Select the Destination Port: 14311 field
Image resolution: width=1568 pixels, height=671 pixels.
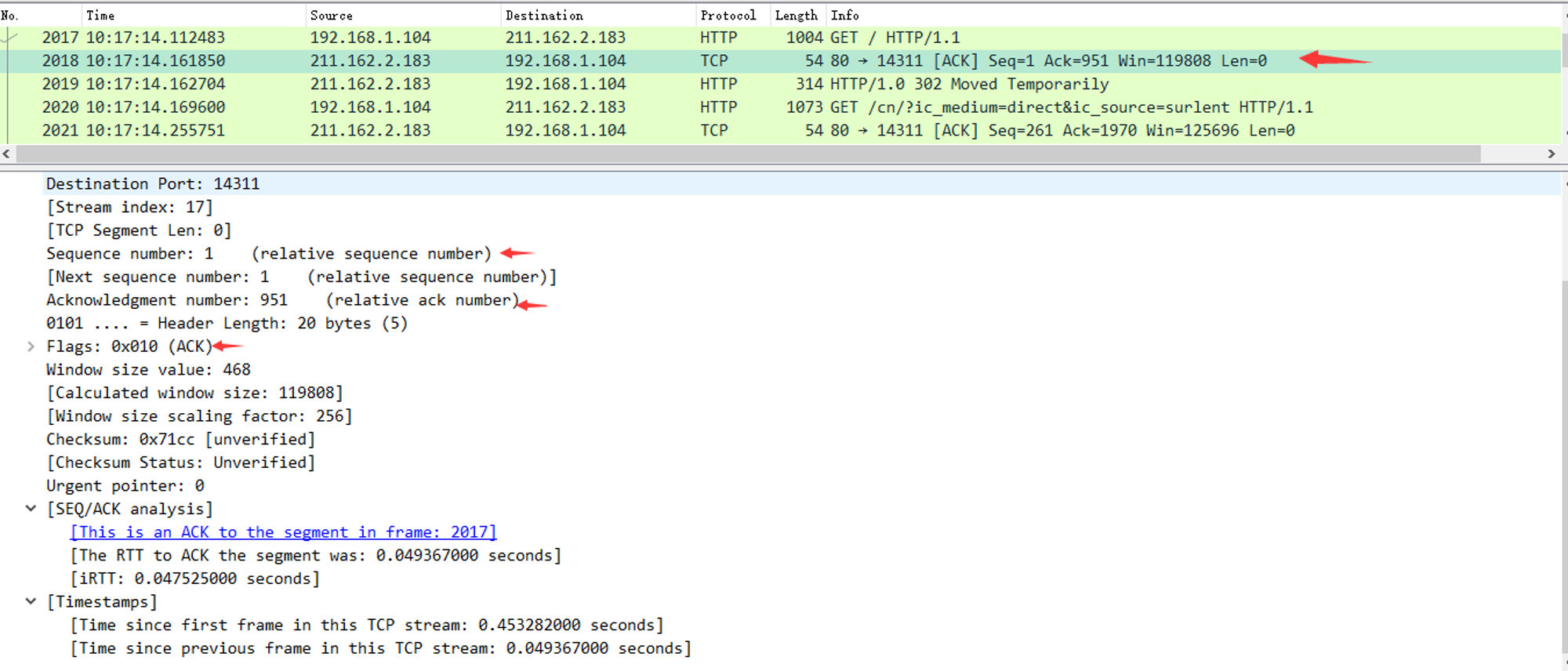153,183
